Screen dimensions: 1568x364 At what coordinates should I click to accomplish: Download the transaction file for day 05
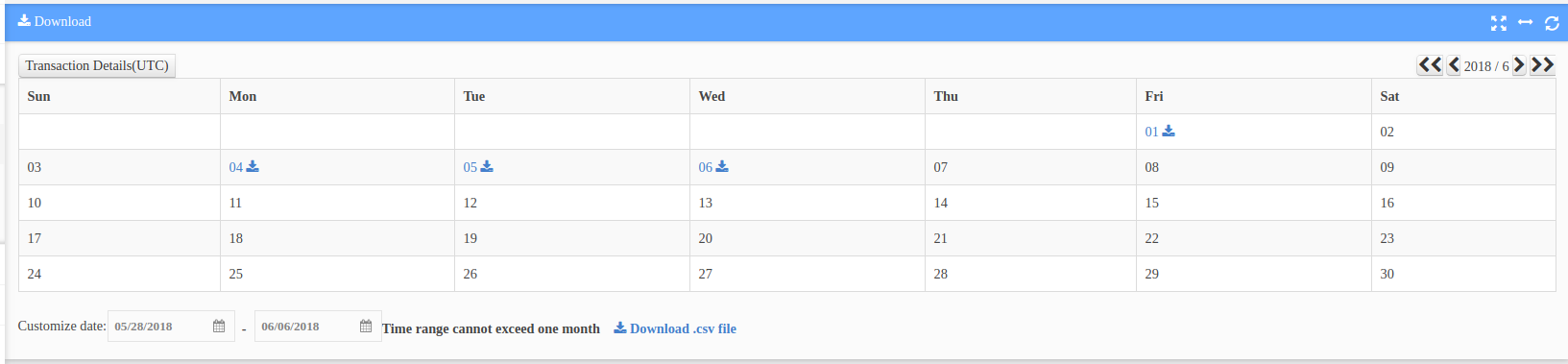[x=487, y=167]
